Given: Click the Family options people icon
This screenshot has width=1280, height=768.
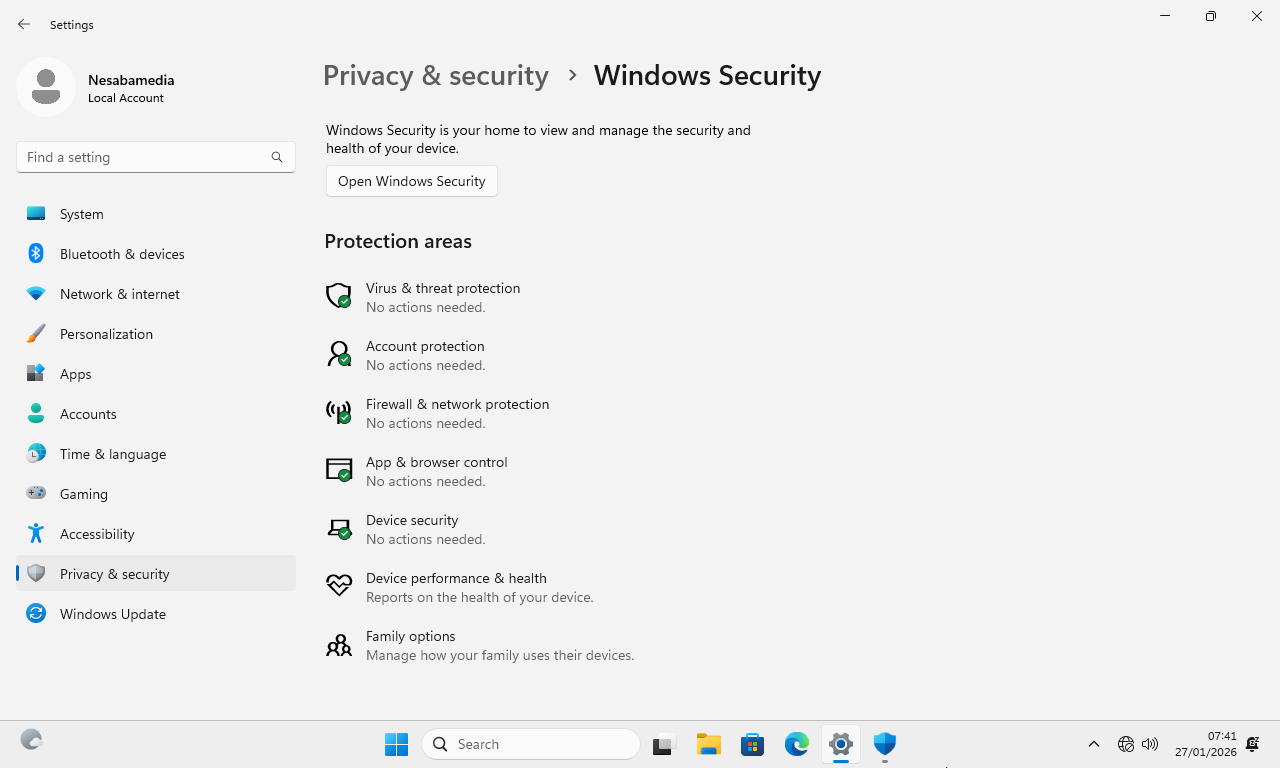Looking at the screenshot, I should coord(339,645).
